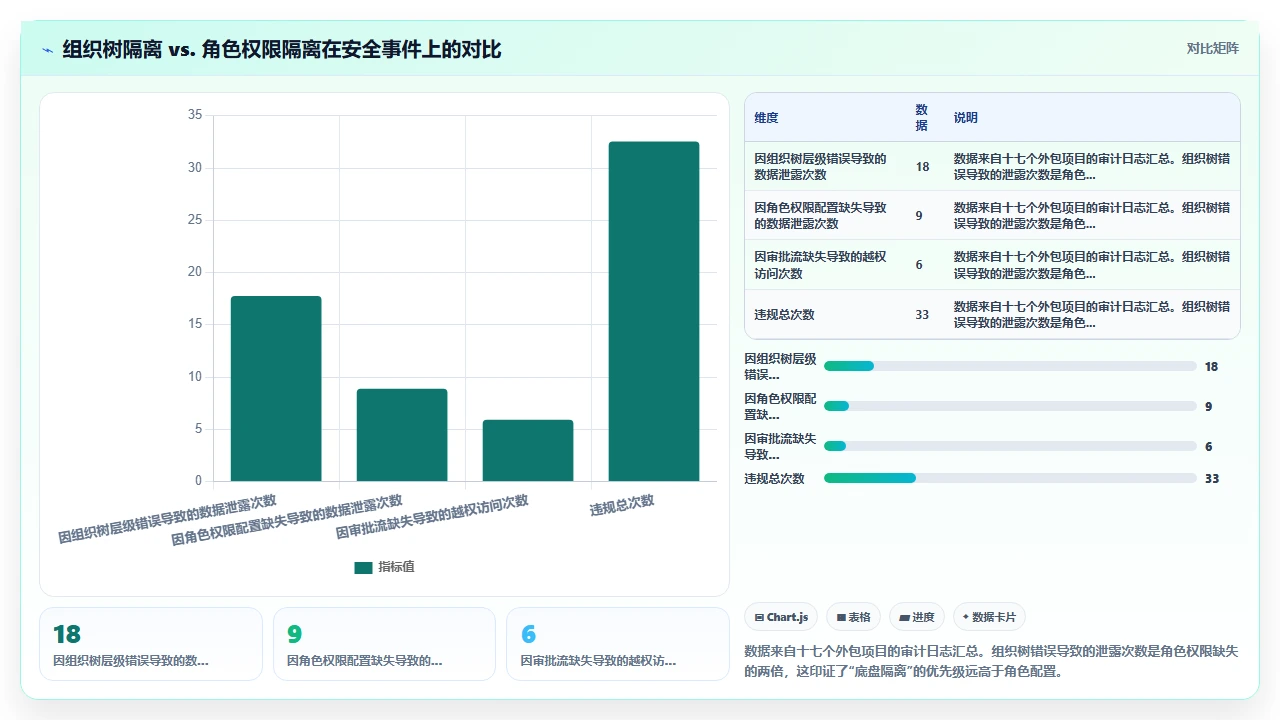Select table row 因审批流缺失导致的越权访问次数
Screen dimensions: 1280x720
click(992, 265)
